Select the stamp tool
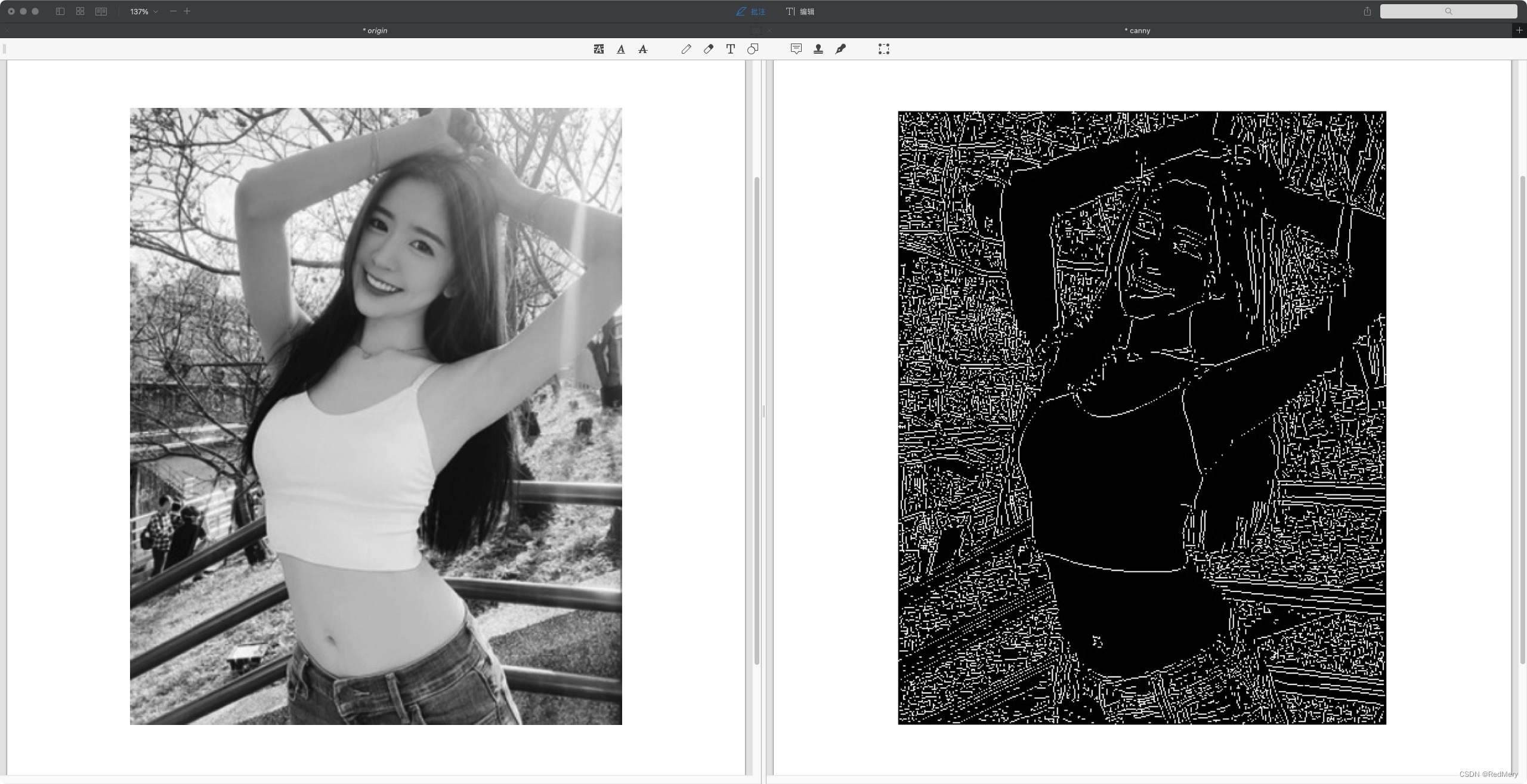The width and height of the screenshot is (1527, 784). tap(818, 49)
